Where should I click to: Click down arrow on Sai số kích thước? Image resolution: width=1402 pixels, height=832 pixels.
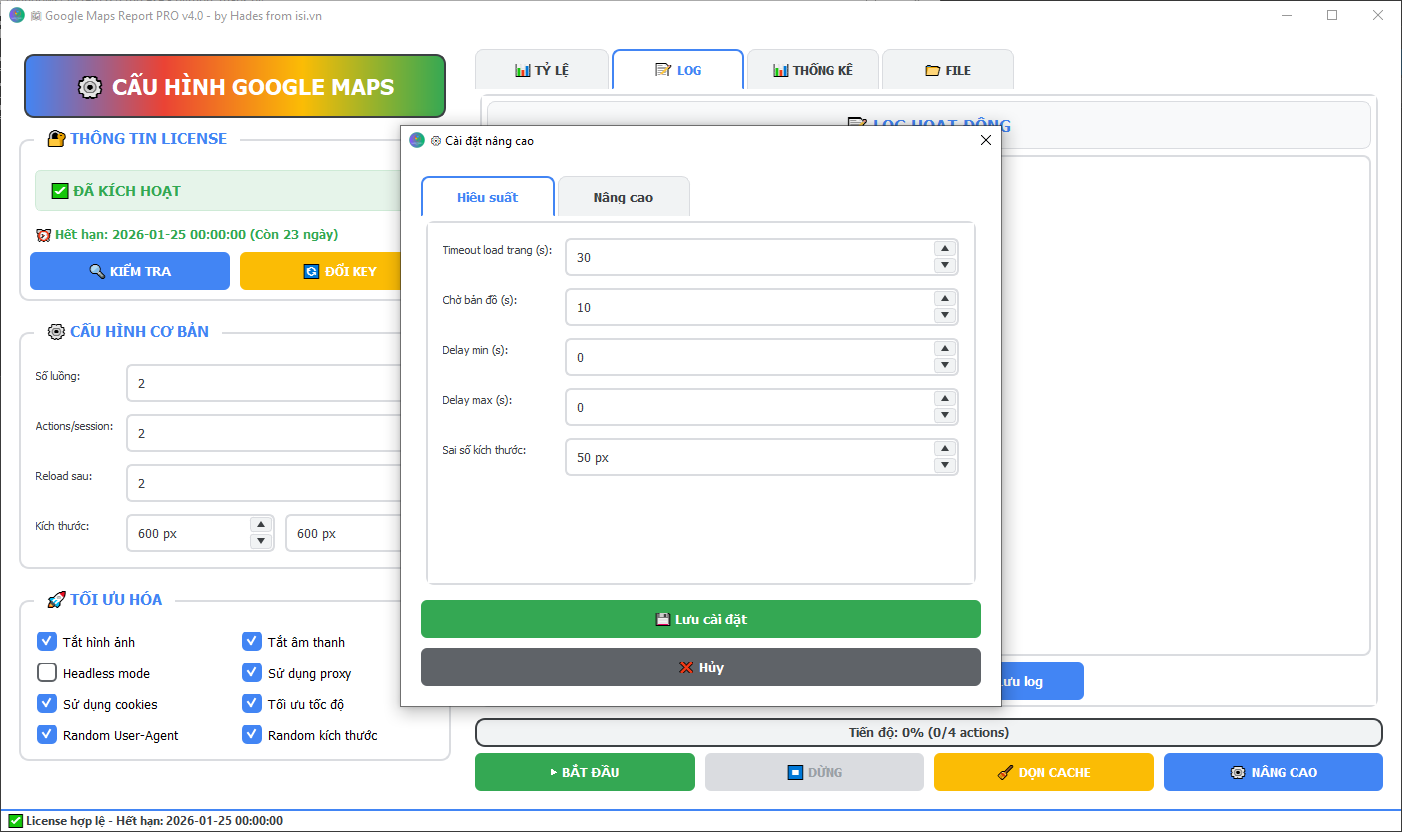[x=944, y=465]
